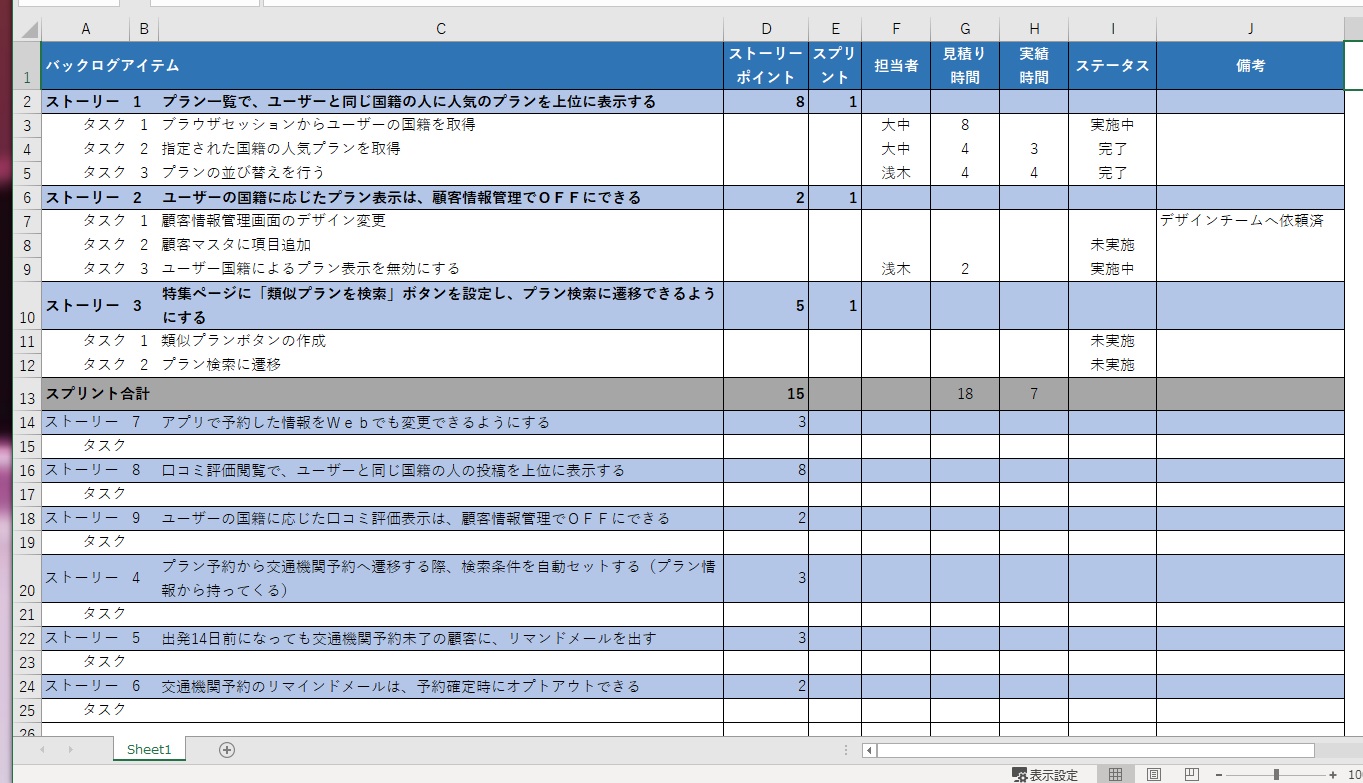Select cell 顧客マスタに項目追加
Screen dimensions: 1363x783
441,245
